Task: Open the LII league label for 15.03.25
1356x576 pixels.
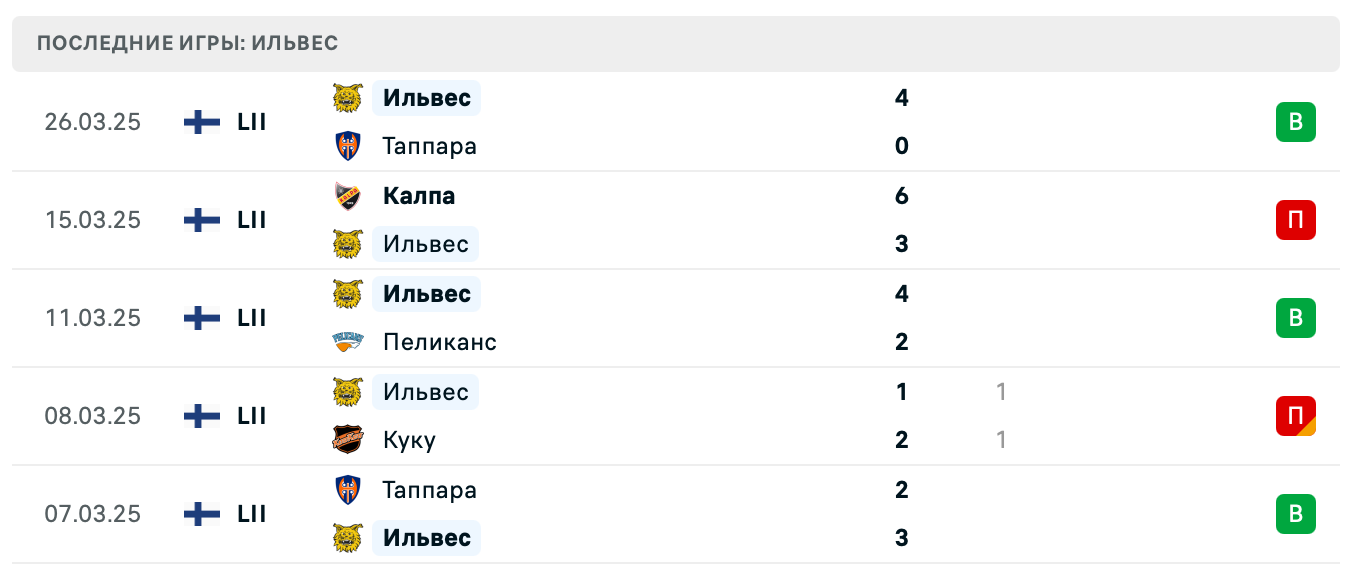Action: tap(251, 220)
